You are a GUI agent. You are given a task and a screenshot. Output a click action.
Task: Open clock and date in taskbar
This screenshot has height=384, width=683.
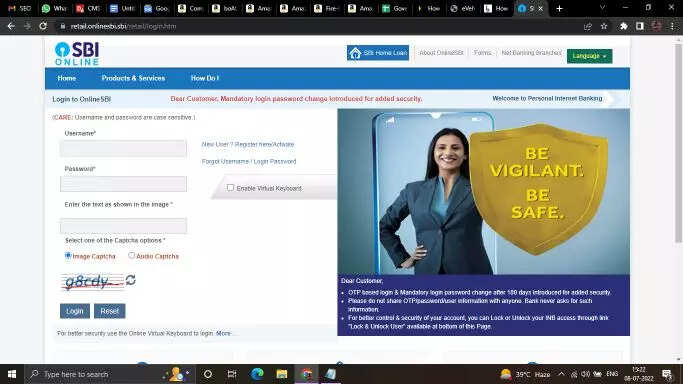(639, 374)
